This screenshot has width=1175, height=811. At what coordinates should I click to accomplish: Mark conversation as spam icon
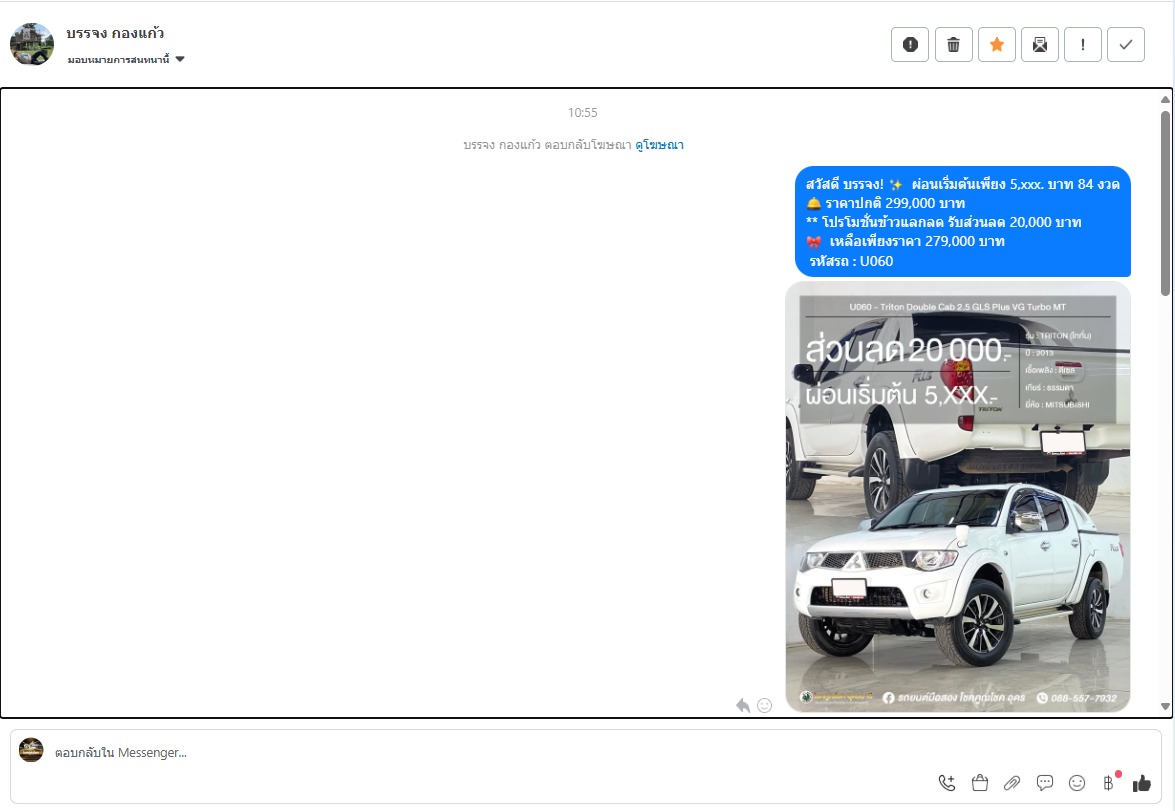click(910, 45)
